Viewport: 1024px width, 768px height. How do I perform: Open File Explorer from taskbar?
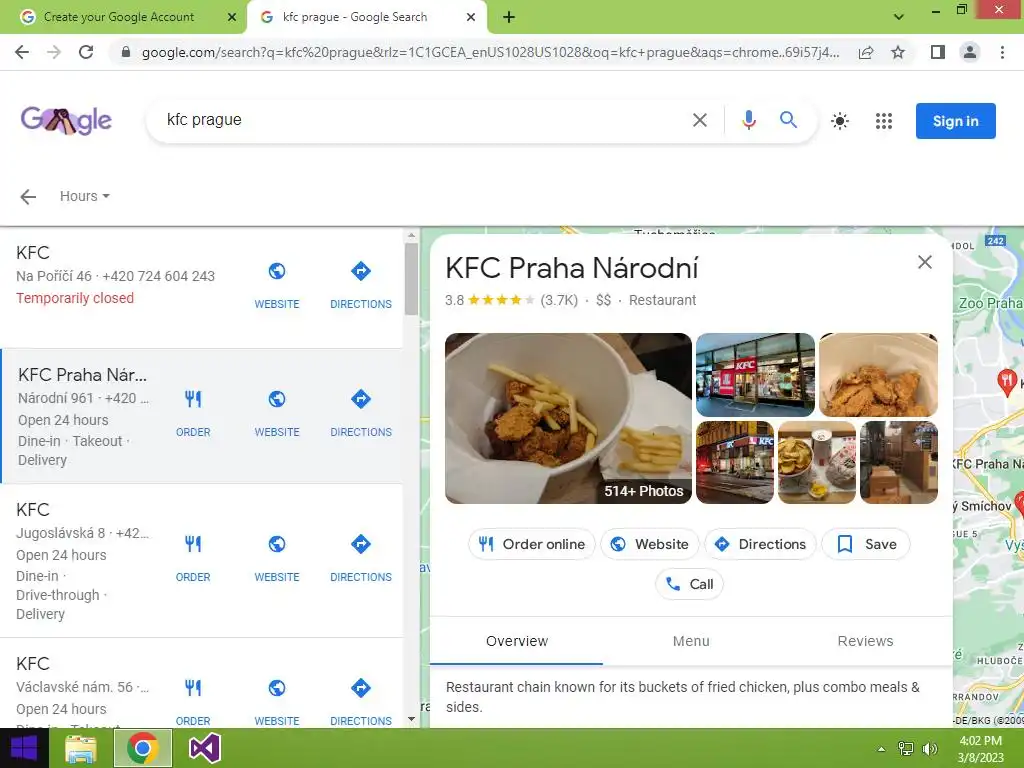click(x=81, y=748)
